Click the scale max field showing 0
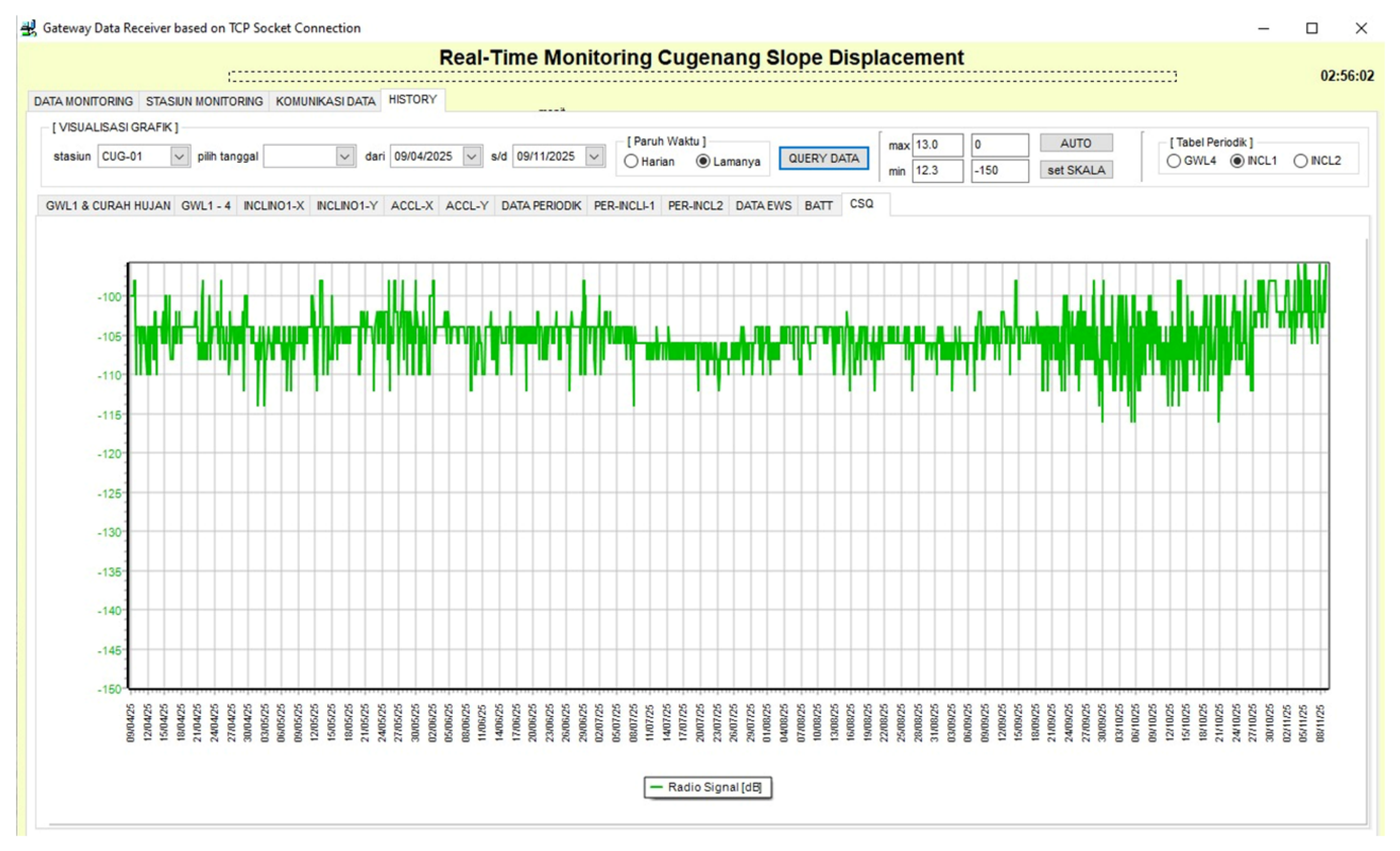The width and height of the screenshot is (1400, 851). coord(1000,144)
